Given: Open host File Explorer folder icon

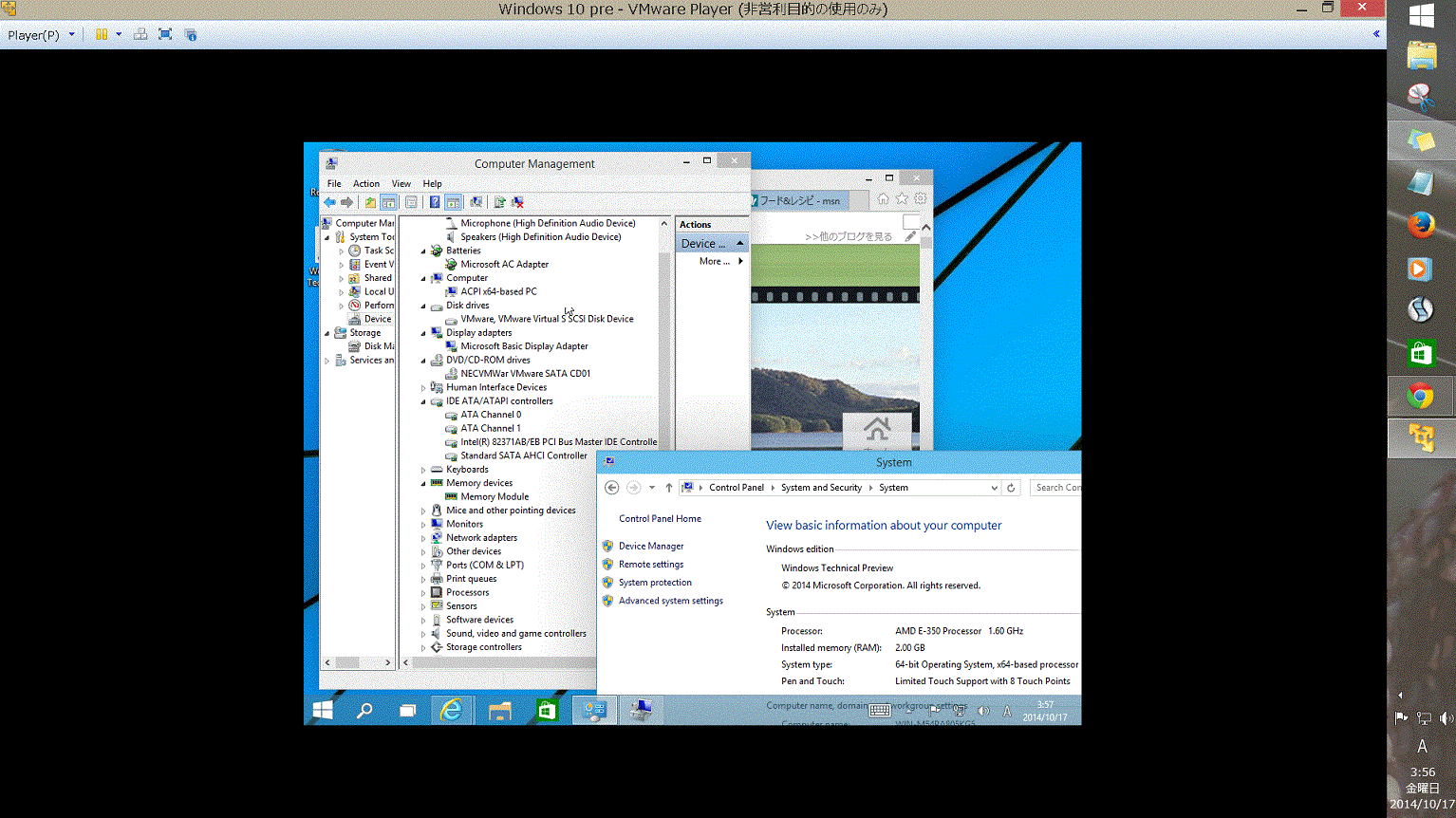Looking at the screenshot, I should click(x=1421, y=54).
